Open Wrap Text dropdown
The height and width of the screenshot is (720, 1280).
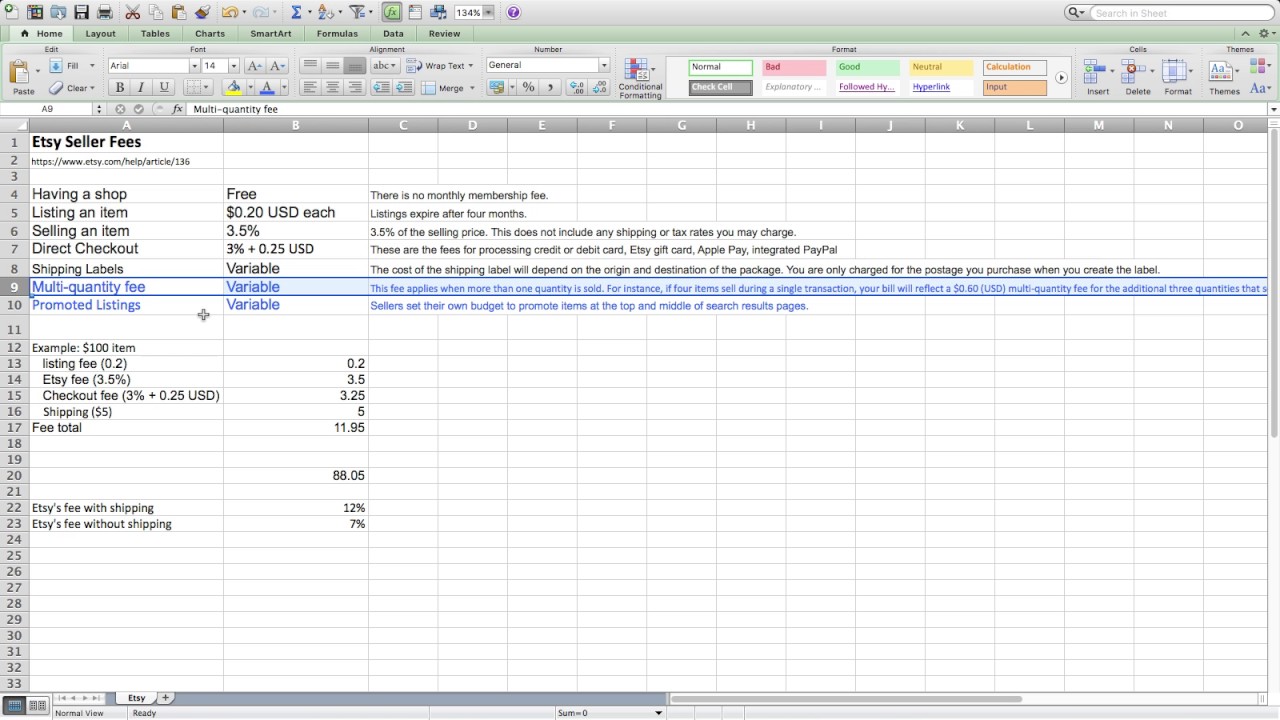pos(471,66)
